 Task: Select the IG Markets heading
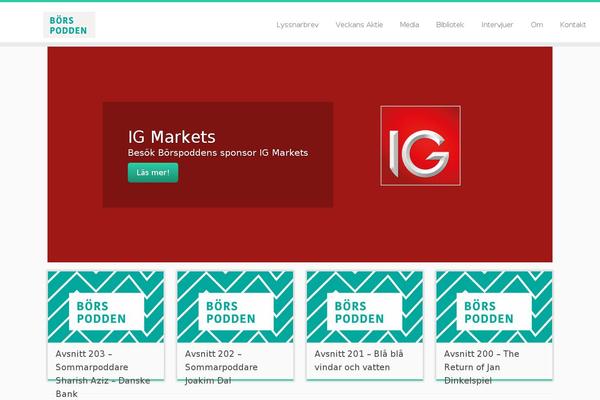coord(171,137)
